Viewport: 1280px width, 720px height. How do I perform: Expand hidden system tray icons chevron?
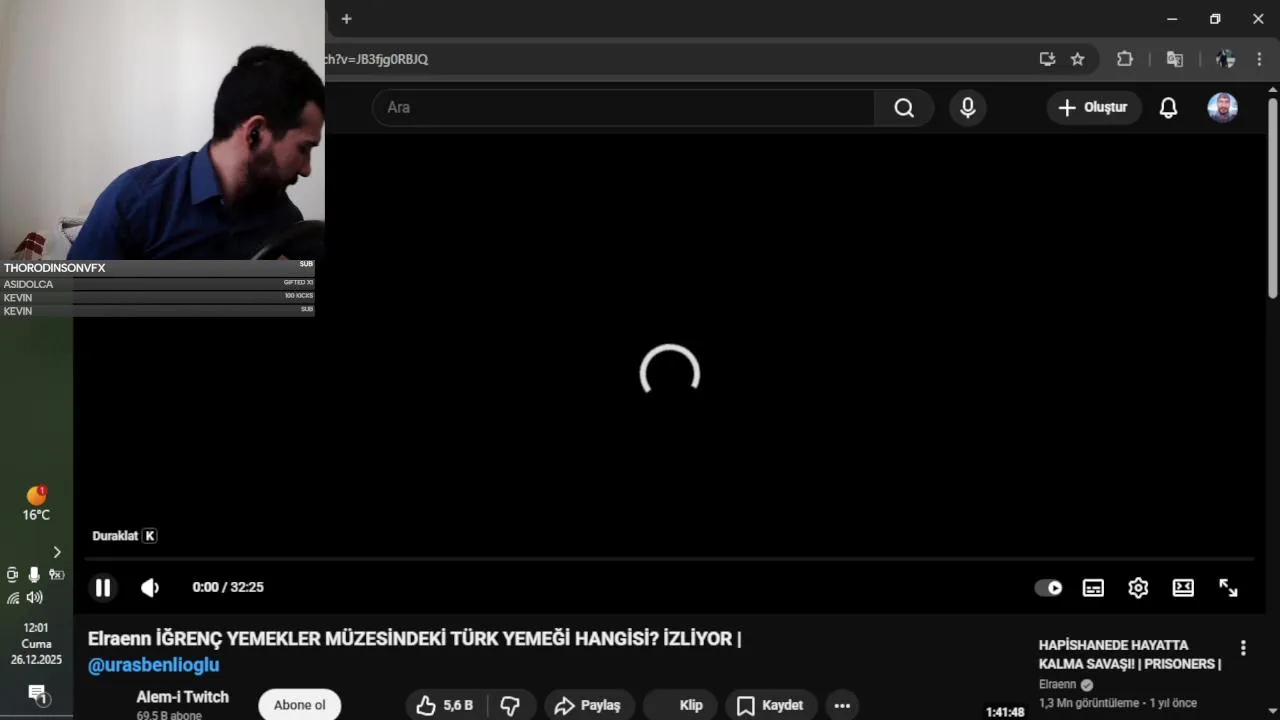coord(57,552)
